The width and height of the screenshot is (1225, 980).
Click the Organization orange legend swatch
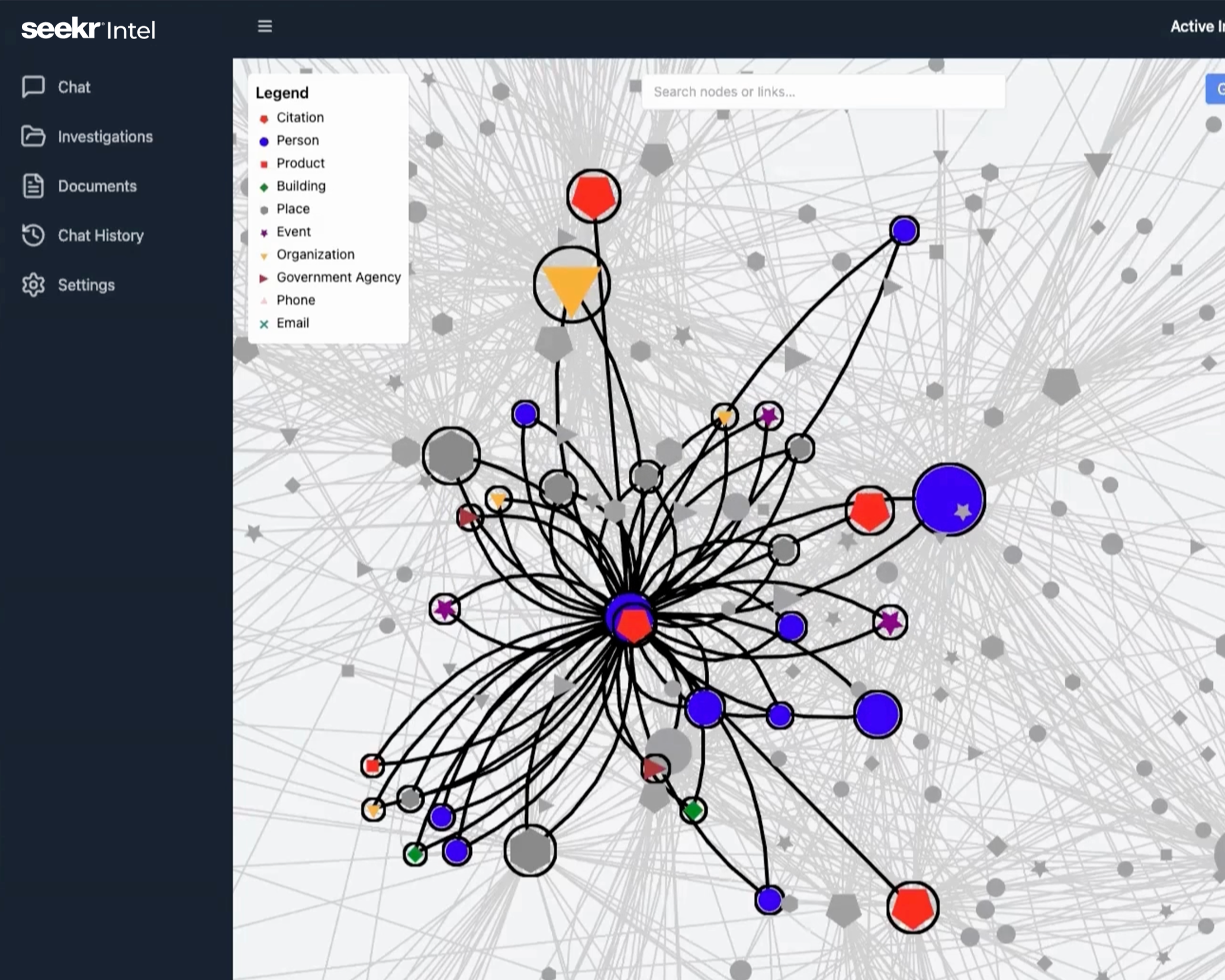coord(264,256)
